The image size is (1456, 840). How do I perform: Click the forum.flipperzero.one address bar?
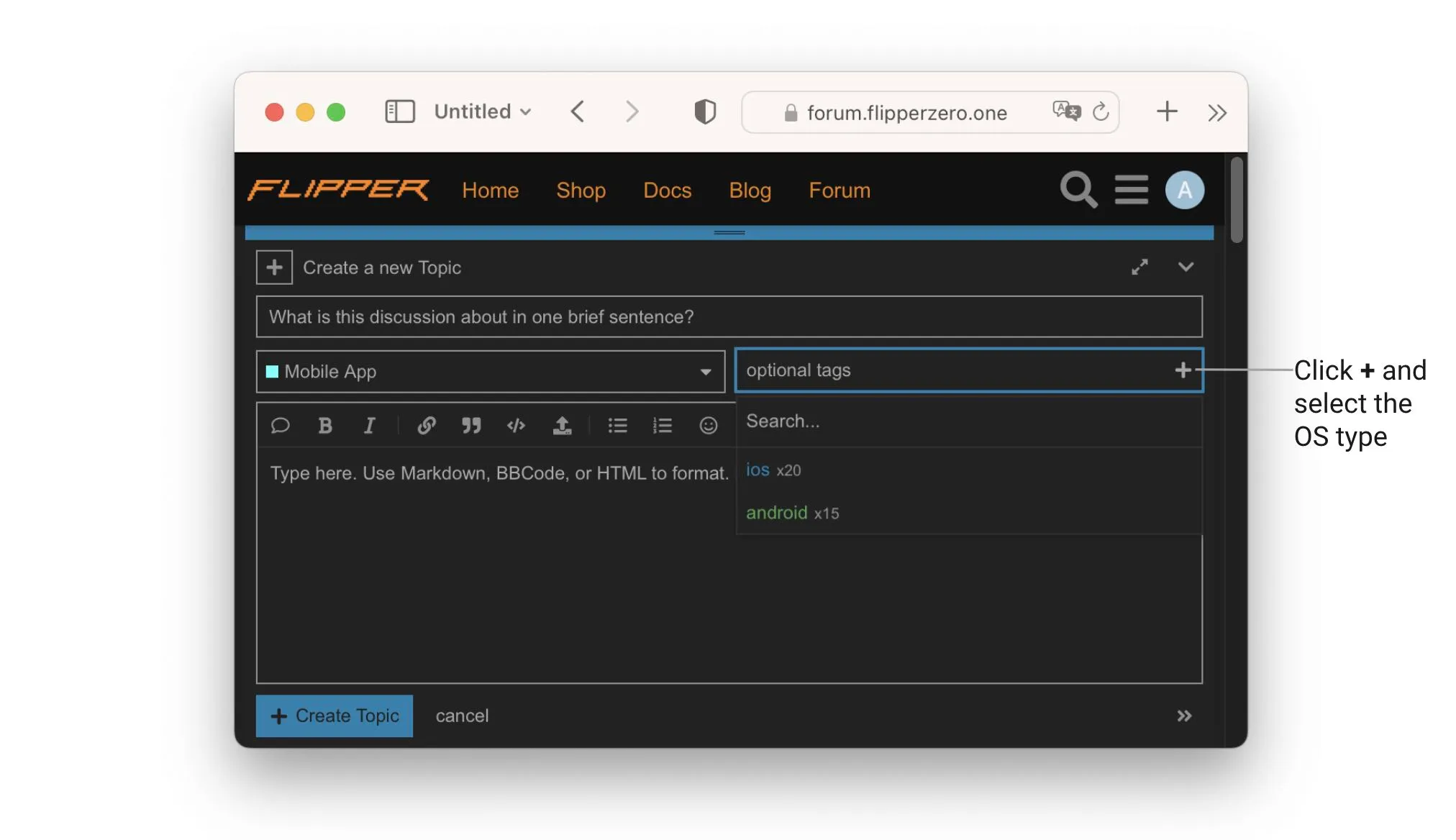930,112
